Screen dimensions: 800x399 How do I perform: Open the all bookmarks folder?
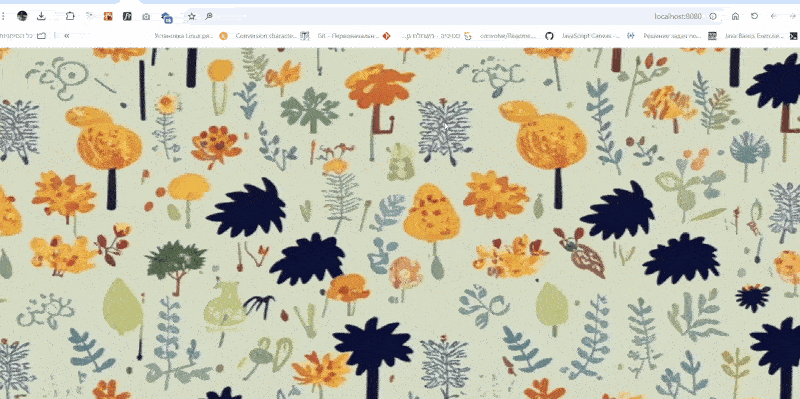(x=23, y=36)
